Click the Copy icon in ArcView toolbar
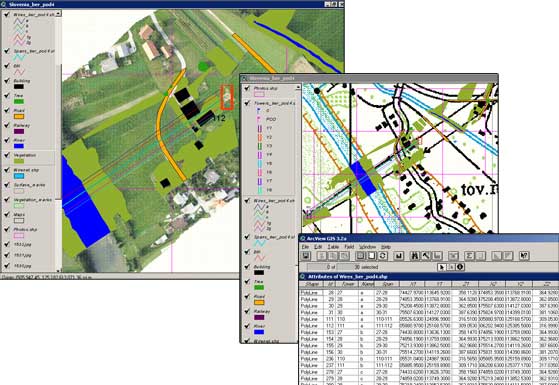 (333, 256)
